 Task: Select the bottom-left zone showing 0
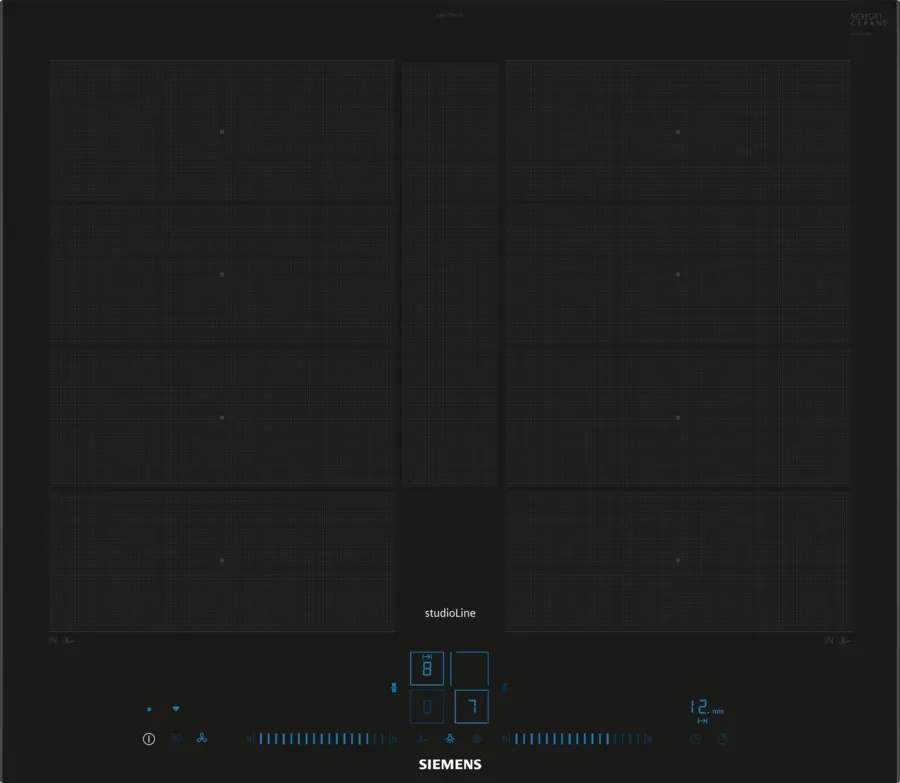[427, 706]
